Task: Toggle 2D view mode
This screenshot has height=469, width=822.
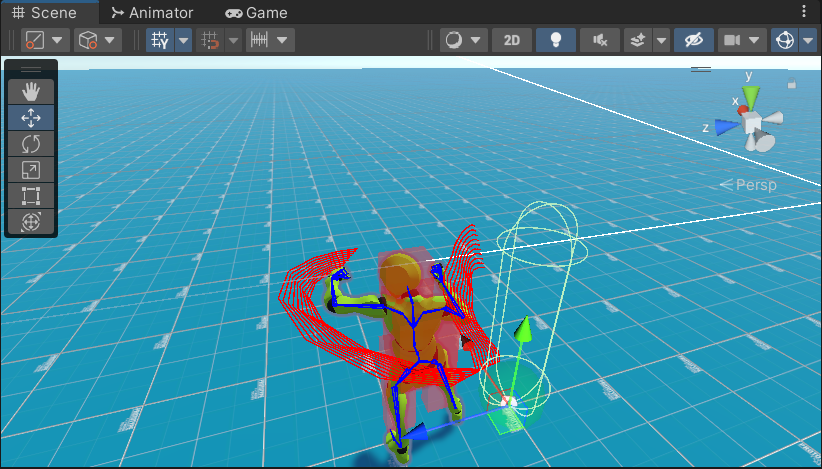Action: [512, 40]
